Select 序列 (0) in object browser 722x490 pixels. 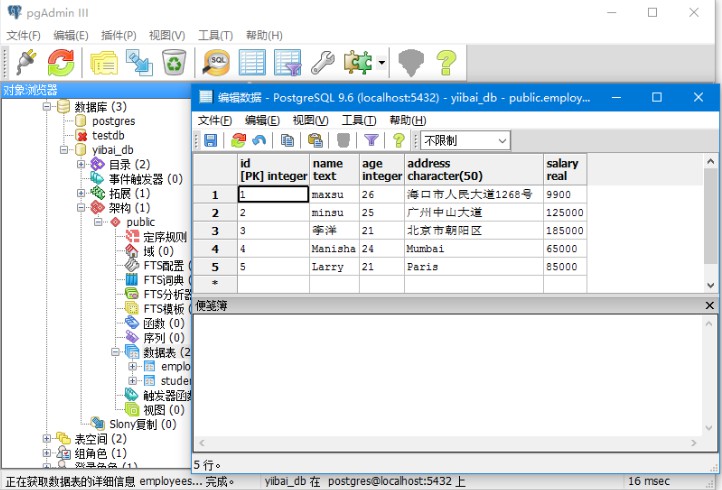click(163, 338)
